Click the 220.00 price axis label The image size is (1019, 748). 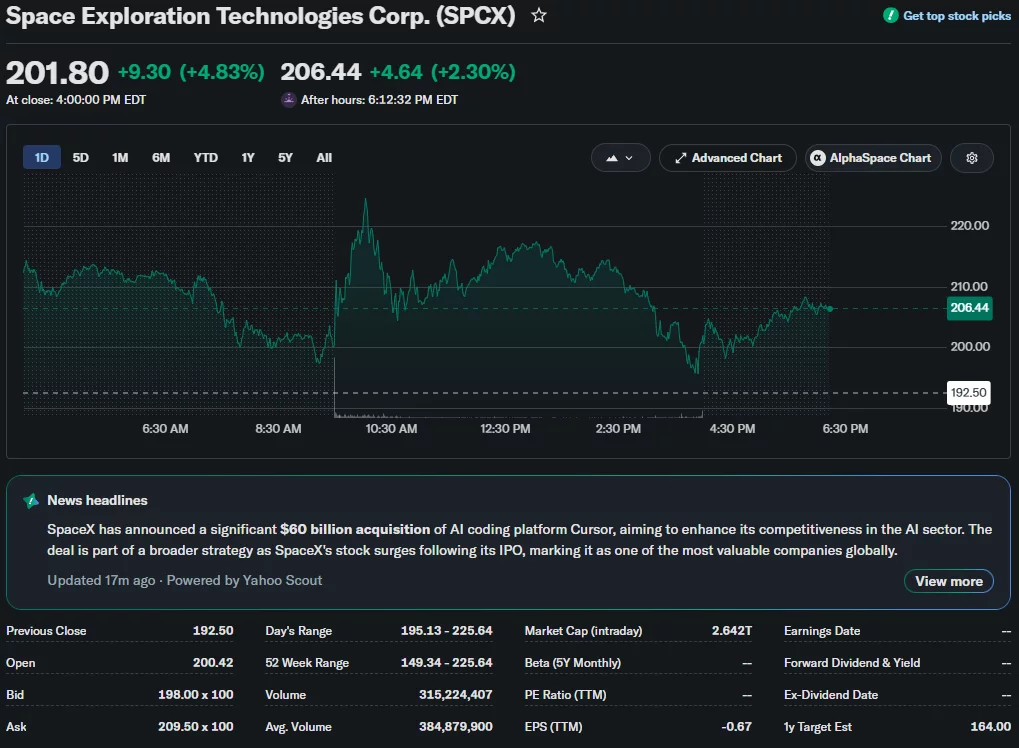click(x=970, y=226)
